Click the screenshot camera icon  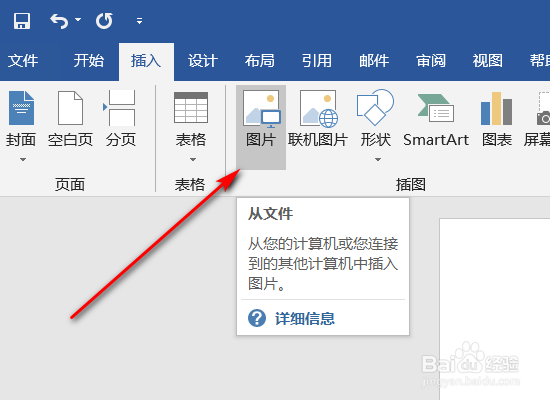coord(543,119)
